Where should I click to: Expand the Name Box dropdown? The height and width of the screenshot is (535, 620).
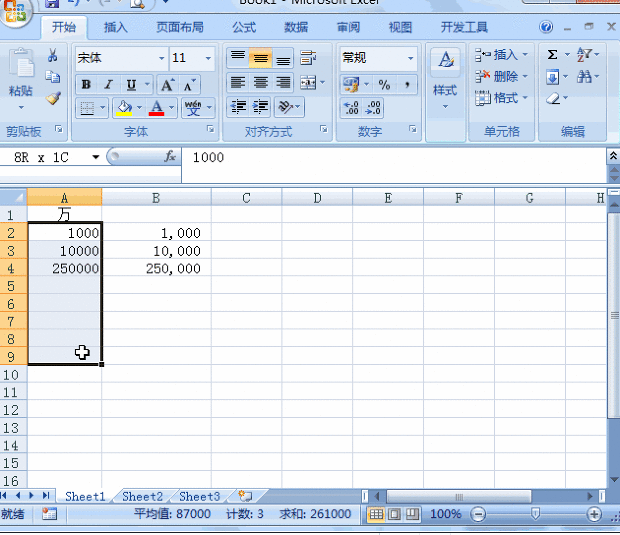tap(95, 157)
